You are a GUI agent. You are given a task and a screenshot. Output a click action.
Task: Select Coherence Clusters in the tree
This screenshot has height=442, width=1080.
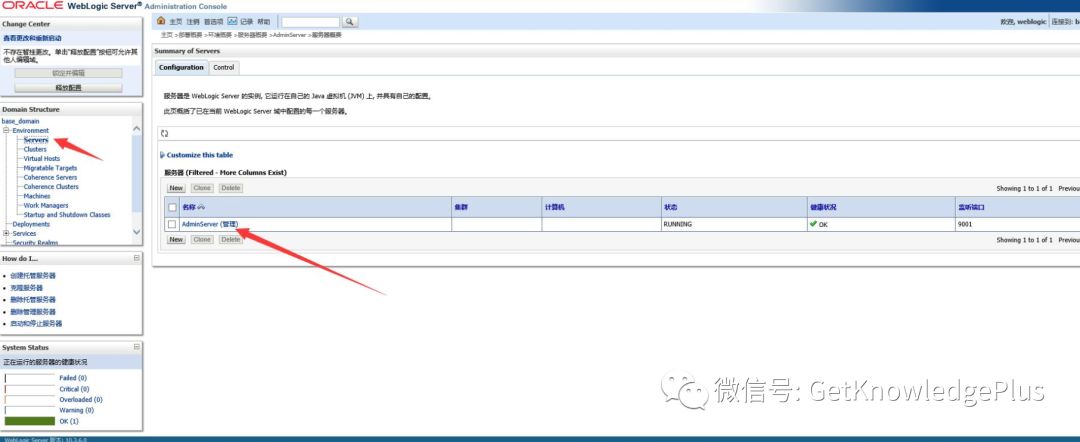tap(51, 187)
